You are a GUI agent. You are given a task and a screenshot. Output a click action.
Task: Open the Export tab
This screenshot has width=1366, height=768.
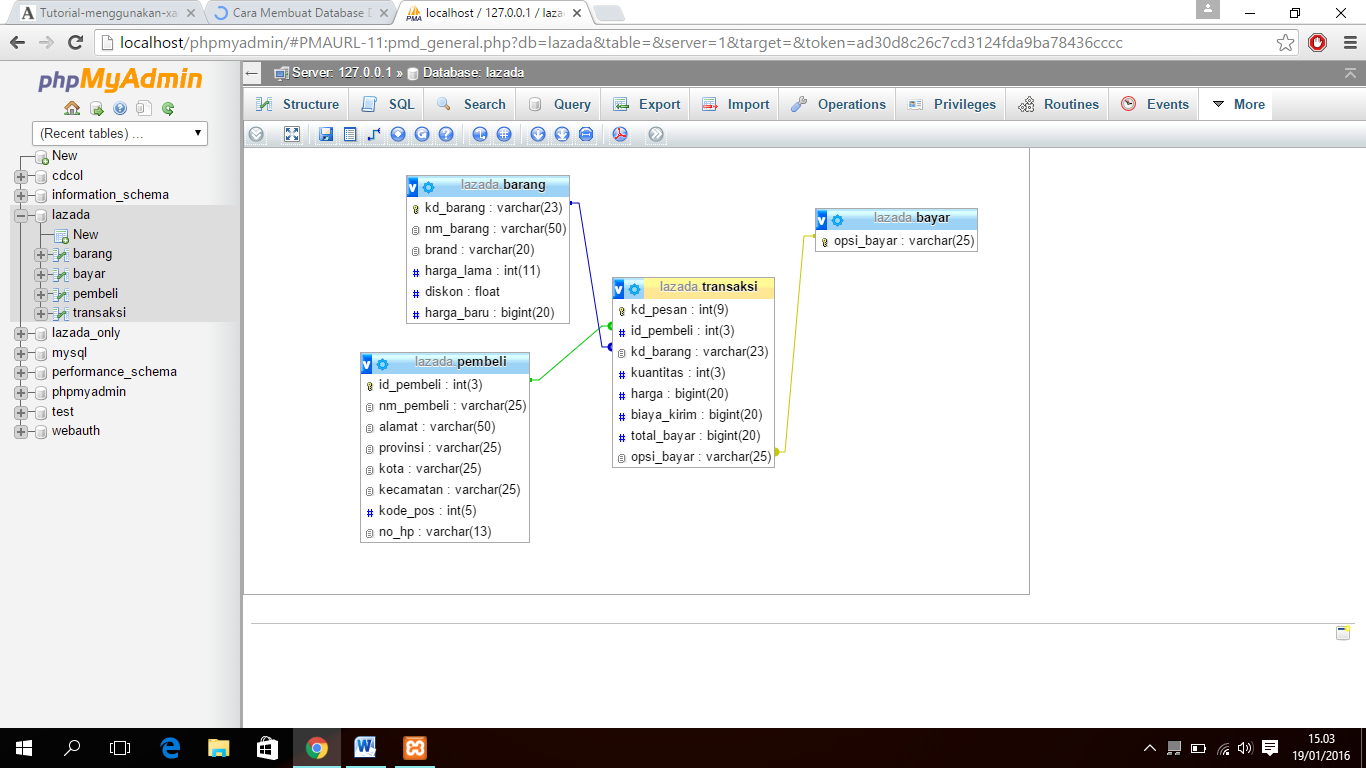646,104
